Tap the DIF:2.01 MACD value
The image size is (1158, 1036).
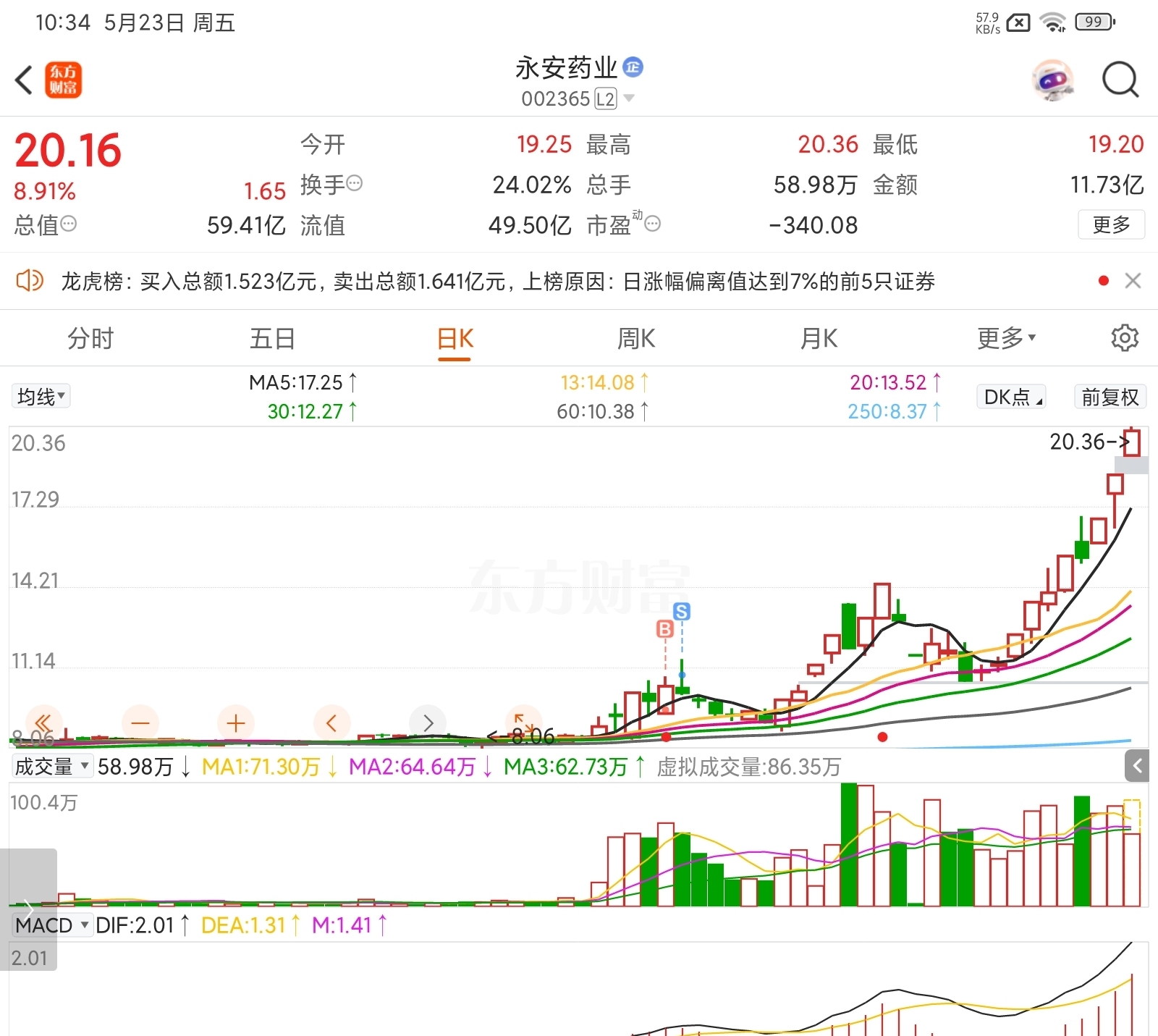[x=143, y=925]
